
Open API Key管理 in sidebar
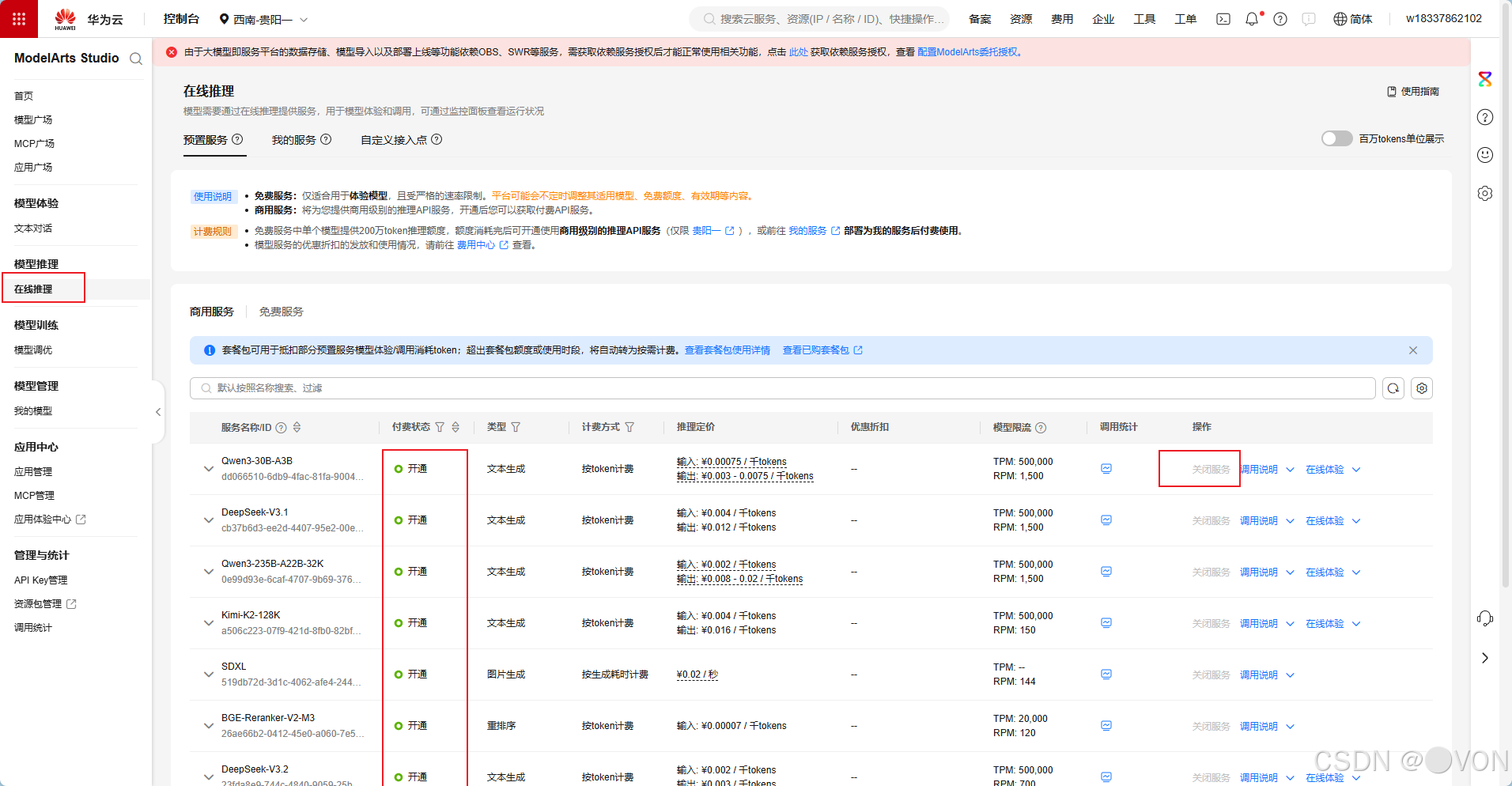click(x=41, y=580)
